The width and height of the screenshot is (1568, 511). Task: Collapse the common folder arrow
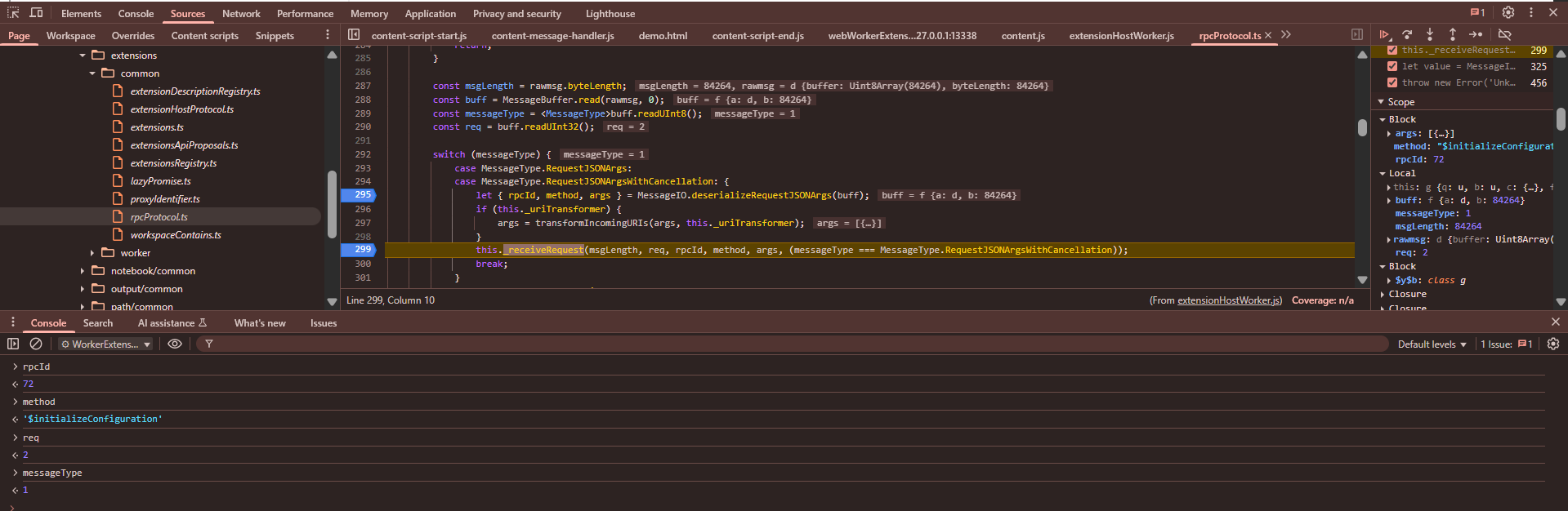[92, 73]
